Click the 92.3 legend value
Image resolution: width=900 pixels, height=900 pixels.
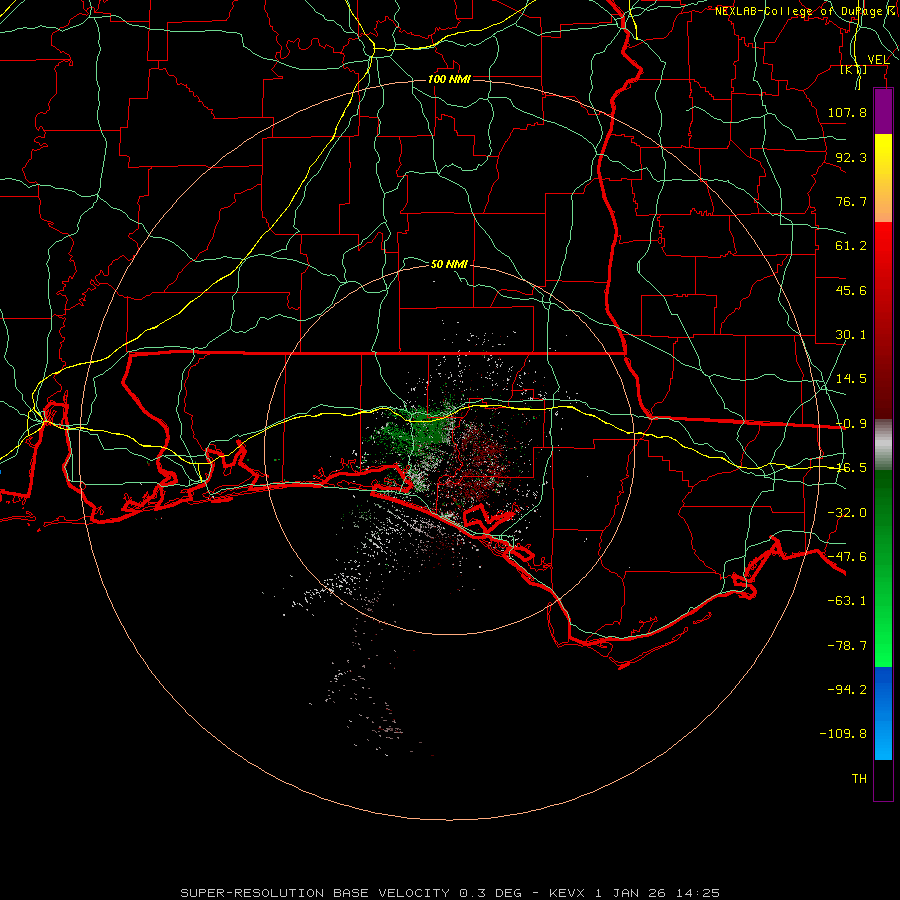point(851,157)
